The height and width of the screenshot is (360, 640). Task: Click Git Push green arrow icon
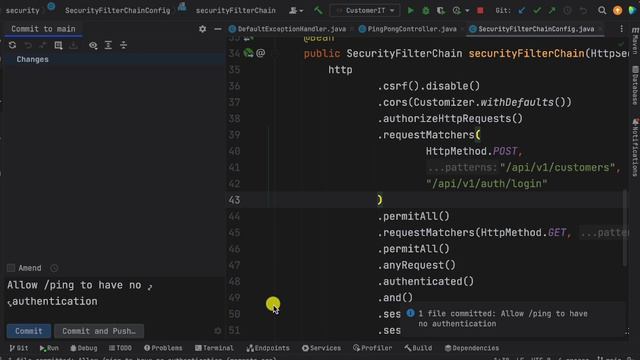click(552, 10)
